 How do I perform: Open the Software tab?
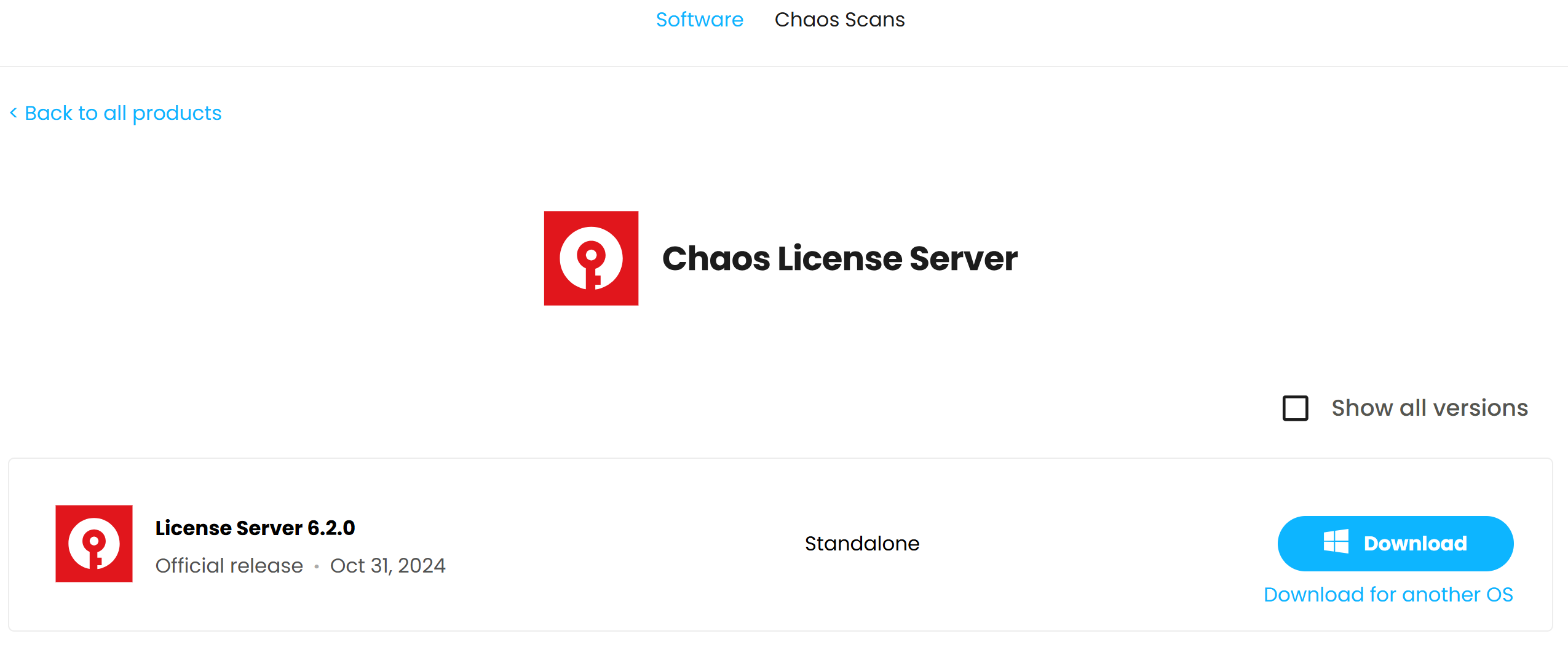699,20
